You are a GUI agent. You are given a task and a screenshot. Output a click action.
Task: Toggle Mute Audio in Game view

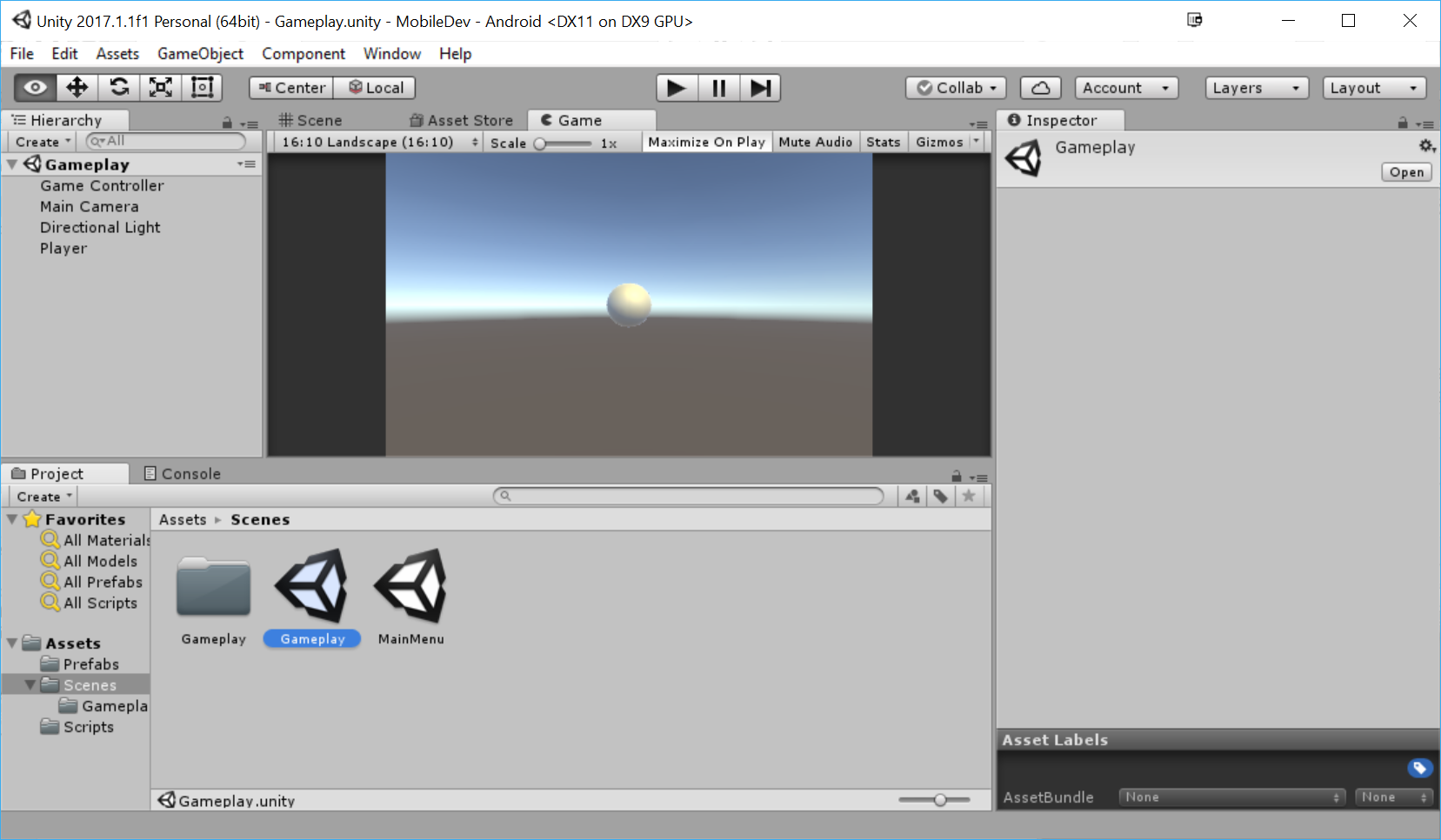coord(816,142)
